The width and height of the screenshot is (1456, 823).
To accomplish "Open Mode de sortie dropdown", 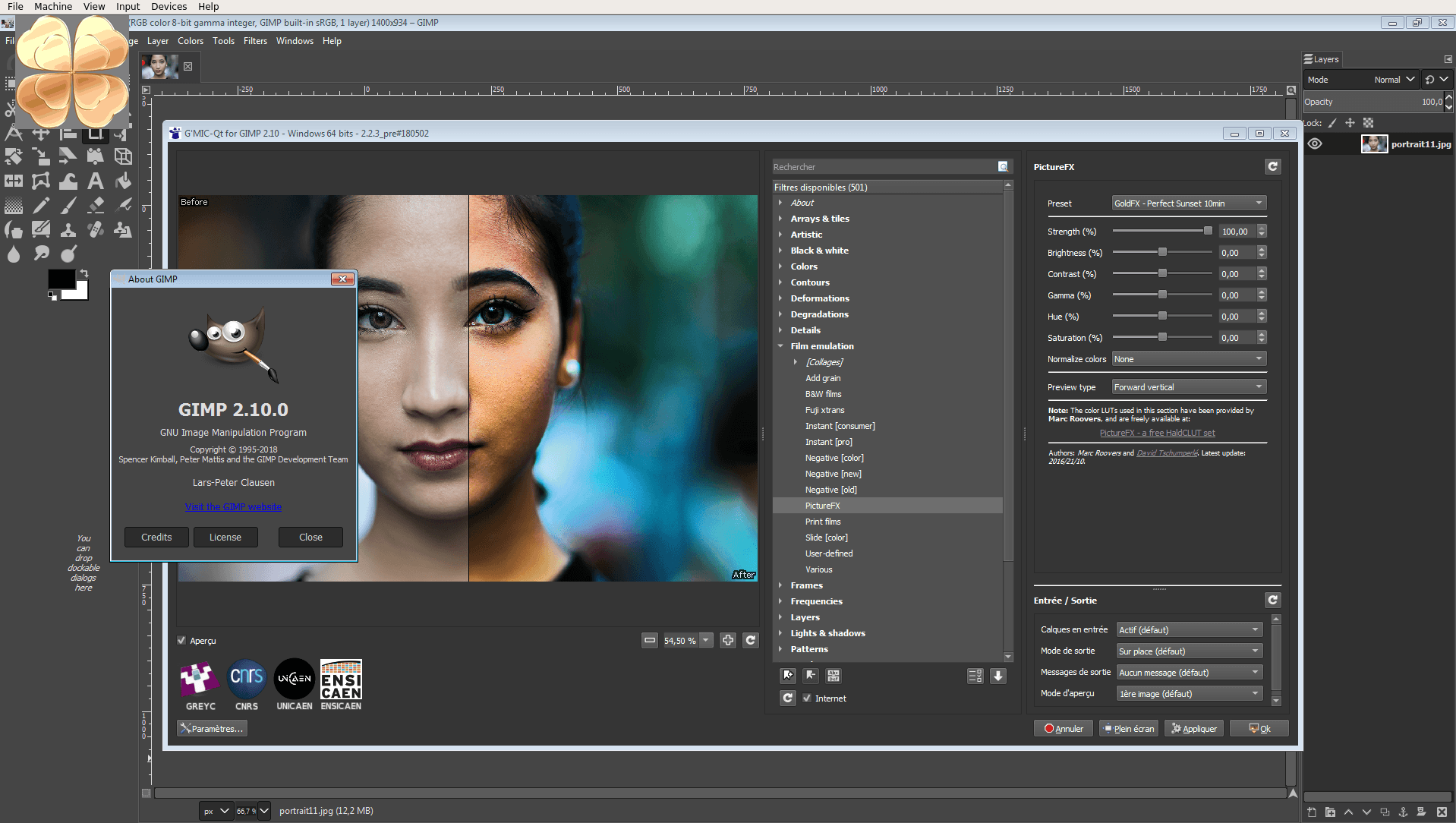I will point(1189,651).
